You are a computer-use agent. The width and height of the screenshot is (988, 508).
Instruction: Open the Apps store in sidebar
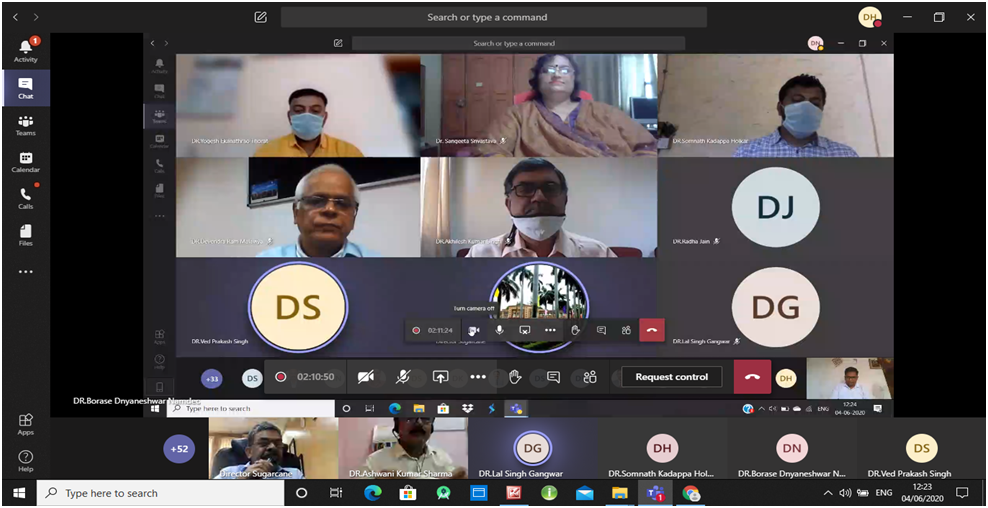click(25, 424)
